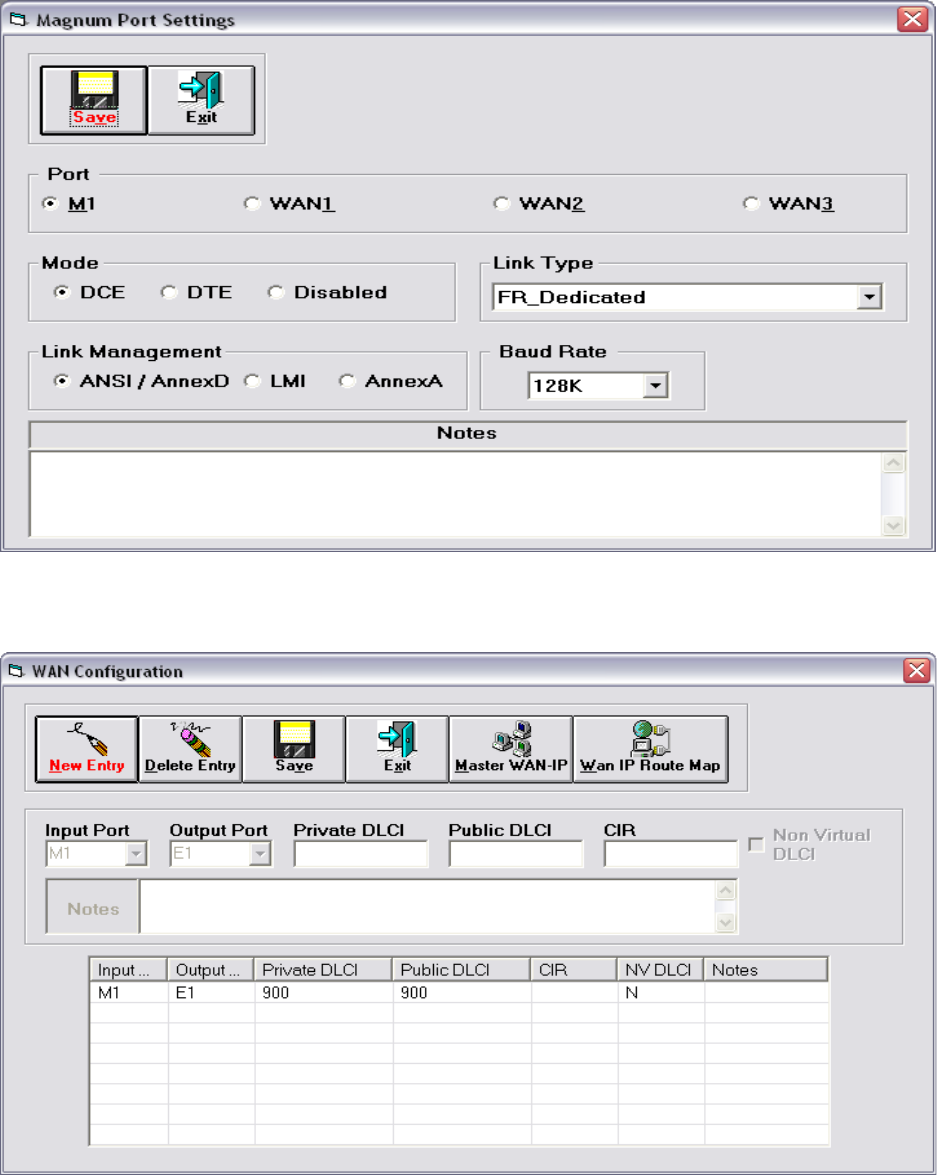Select the WAN3 port radio button
937x1175 pixels.
point(751,203)
